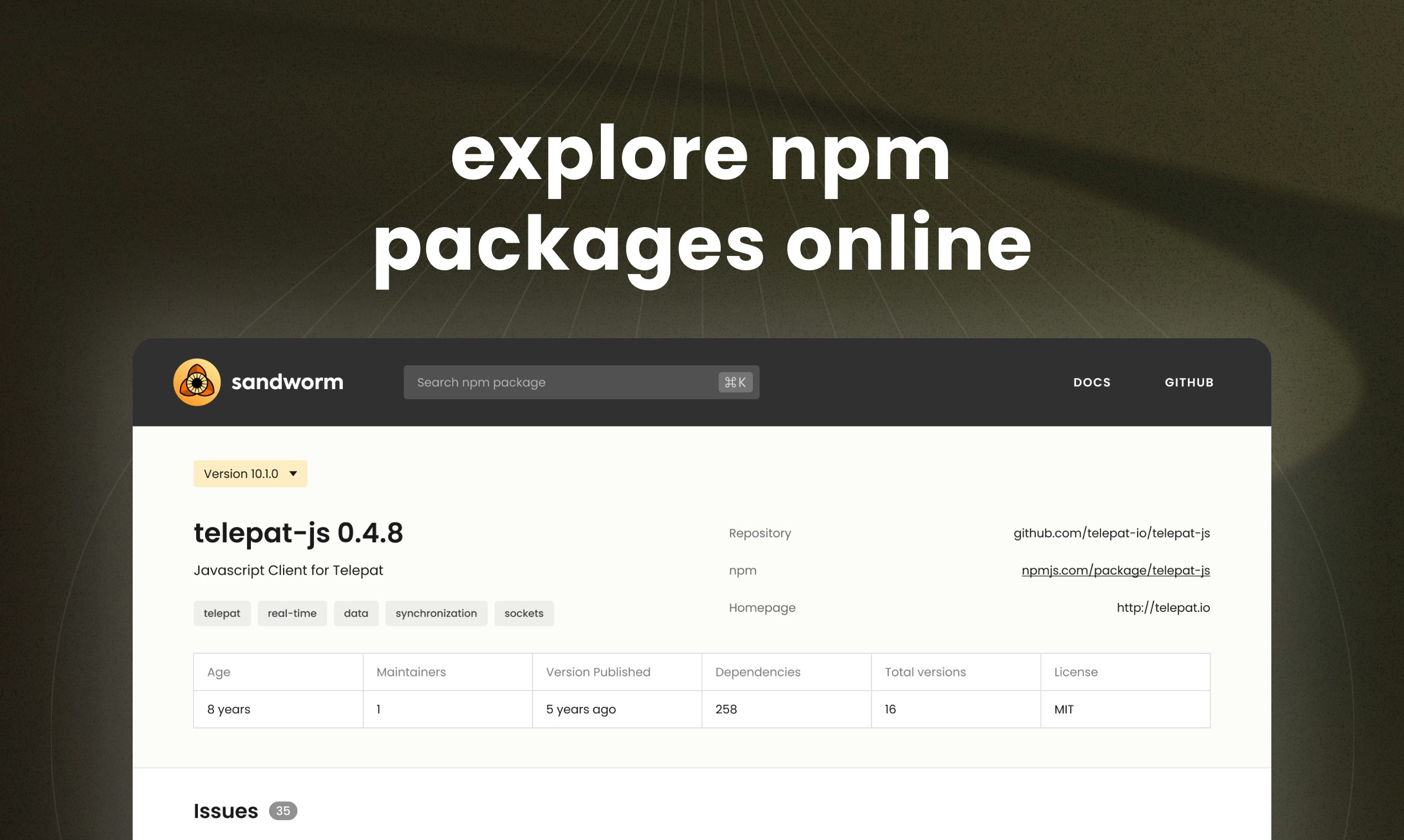Select the synchronization keyword tag
Image resolution: width=1404 pixels, height=840 pixels.
pyautogui.click(x=437, y=613)
